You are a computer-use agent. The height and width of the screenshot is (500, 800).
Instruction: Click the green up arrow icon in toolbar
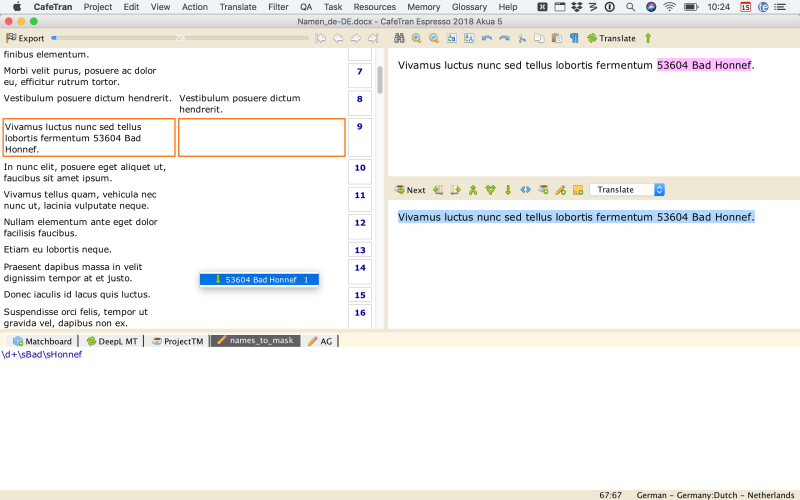(648, 38)
